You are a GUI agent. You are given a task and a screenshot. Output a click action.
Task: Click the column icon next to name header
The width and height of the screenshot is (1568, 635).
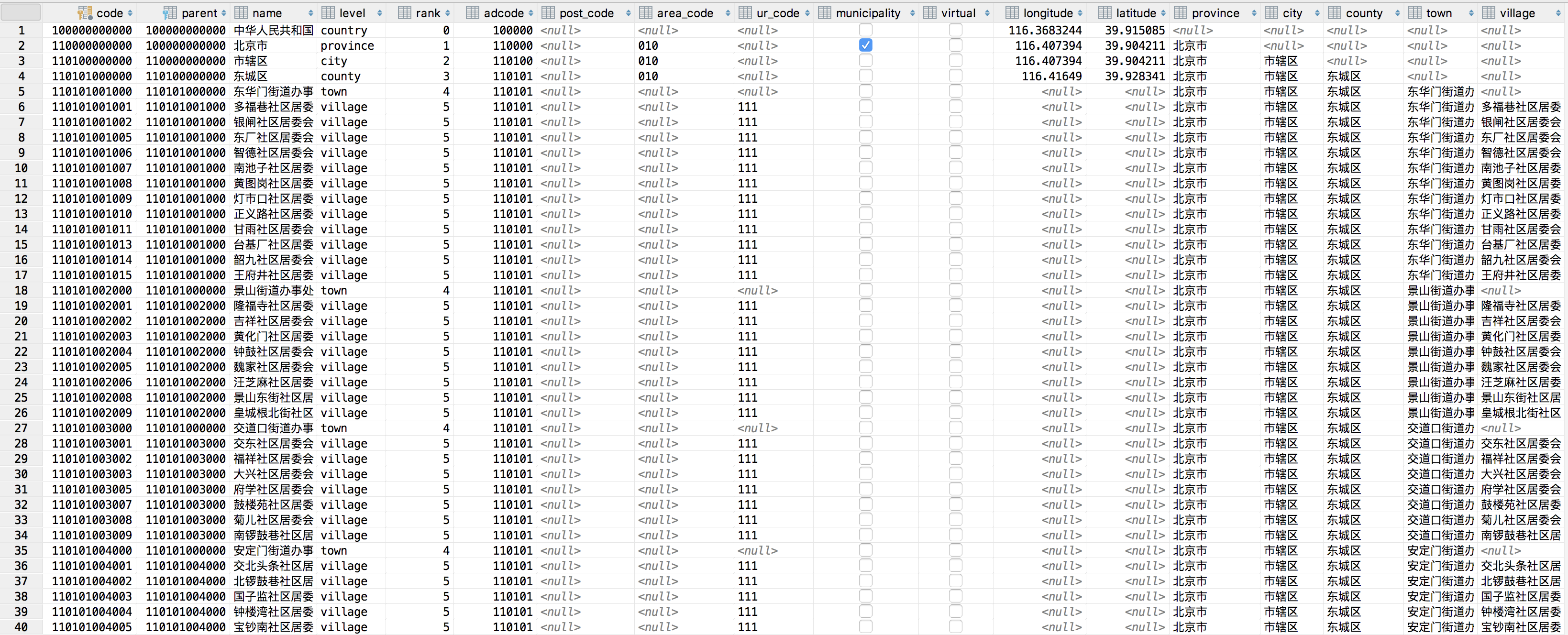point(241,13)
